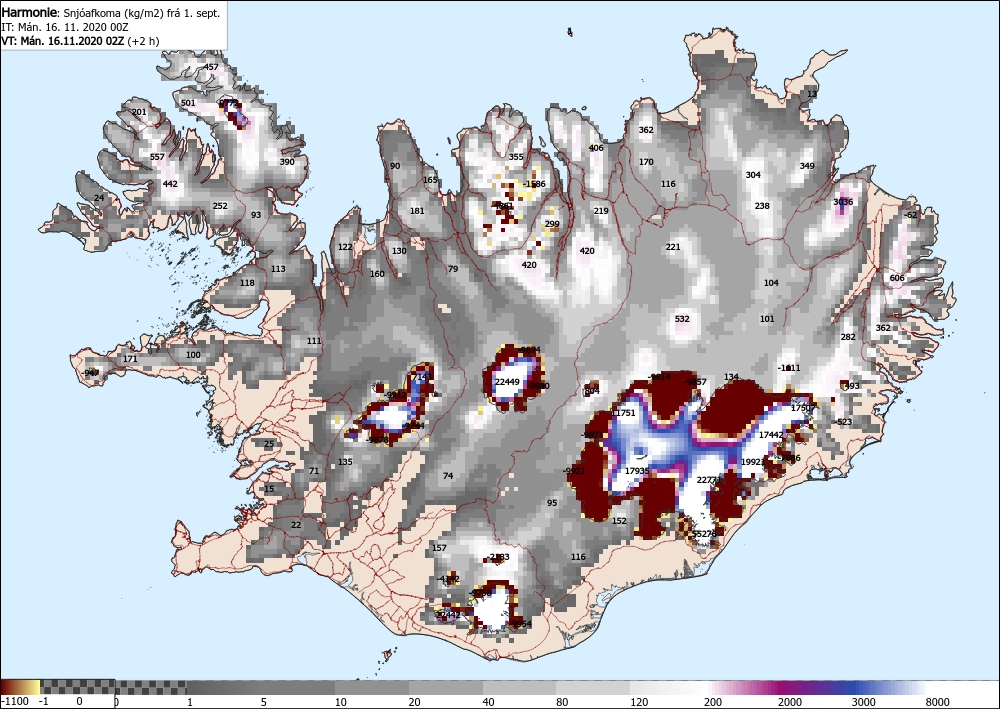Click the map value 135
The image size is (1000, 709).
click(x=345, y=462)
